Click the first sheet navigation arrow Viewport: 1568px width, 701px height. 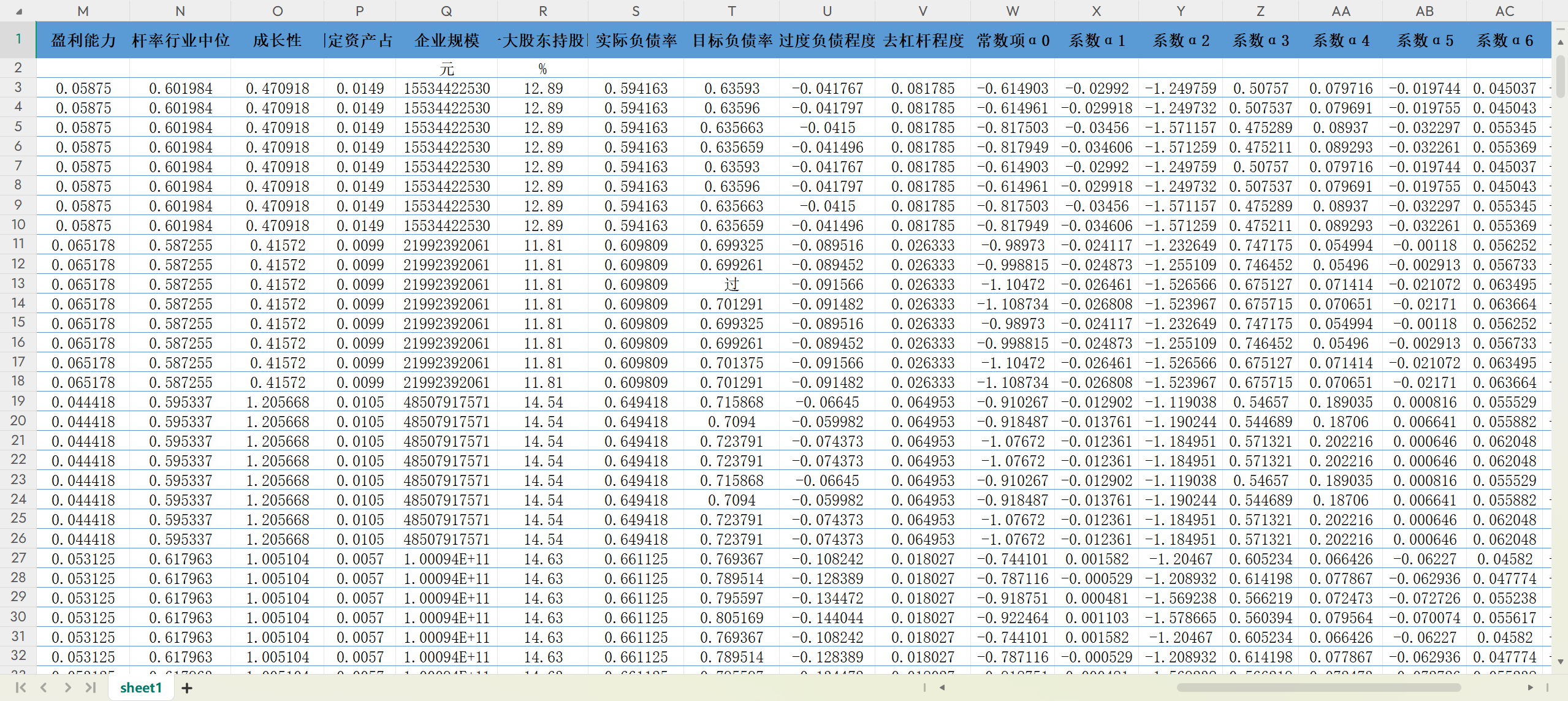[20, 688]
